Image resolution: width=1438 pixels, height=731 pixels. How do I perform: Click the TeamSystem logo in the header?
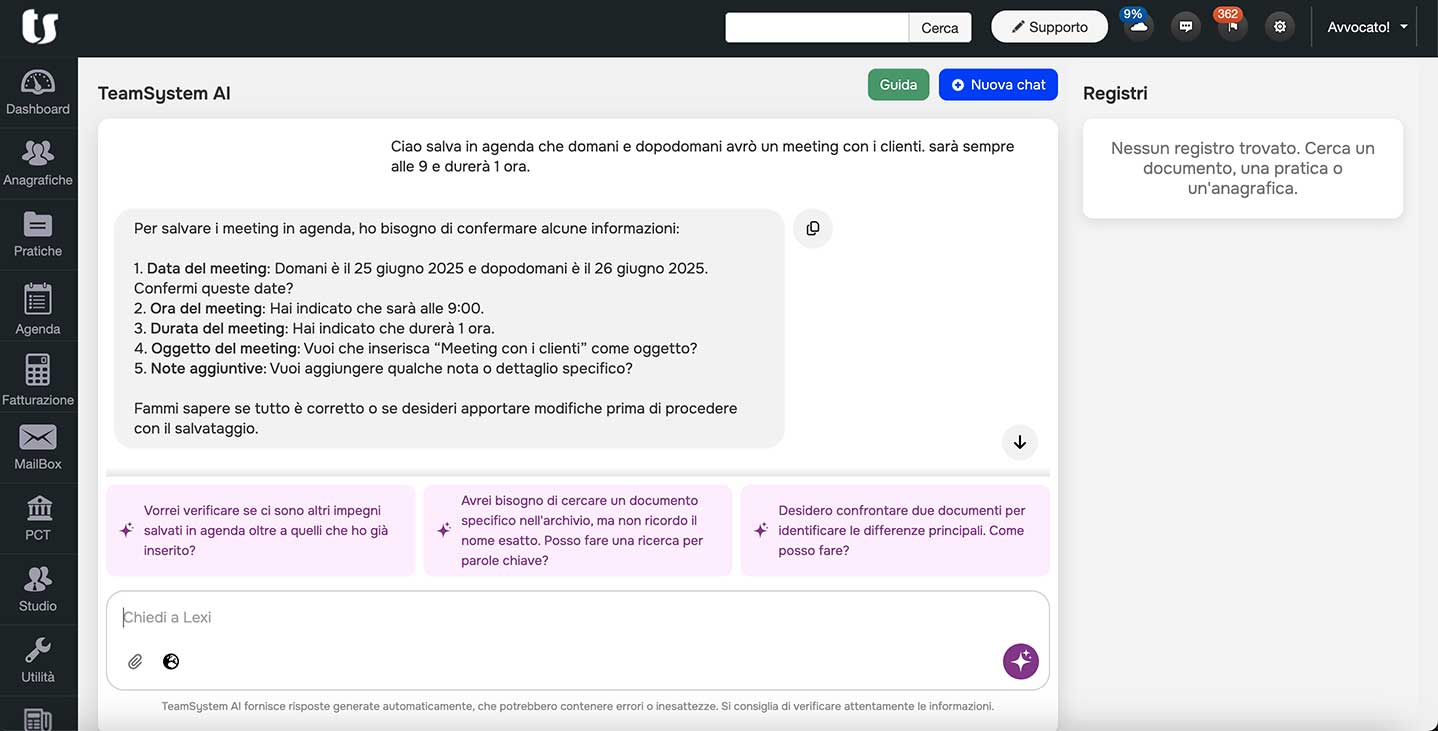(x=39, y=27)
